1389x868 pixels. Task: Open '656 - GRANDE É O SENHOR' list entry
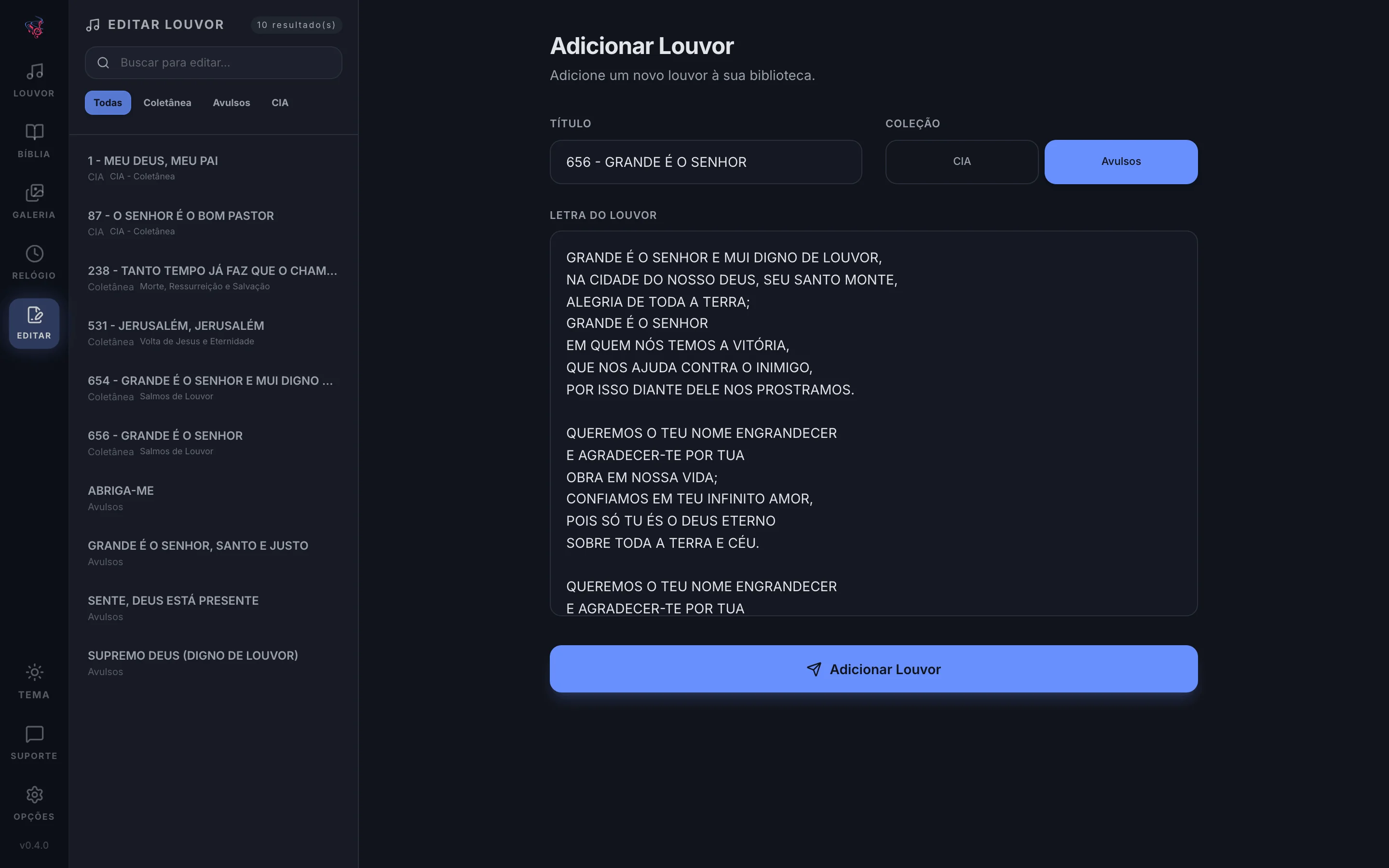pyautogui.click(x=214, y=443)
